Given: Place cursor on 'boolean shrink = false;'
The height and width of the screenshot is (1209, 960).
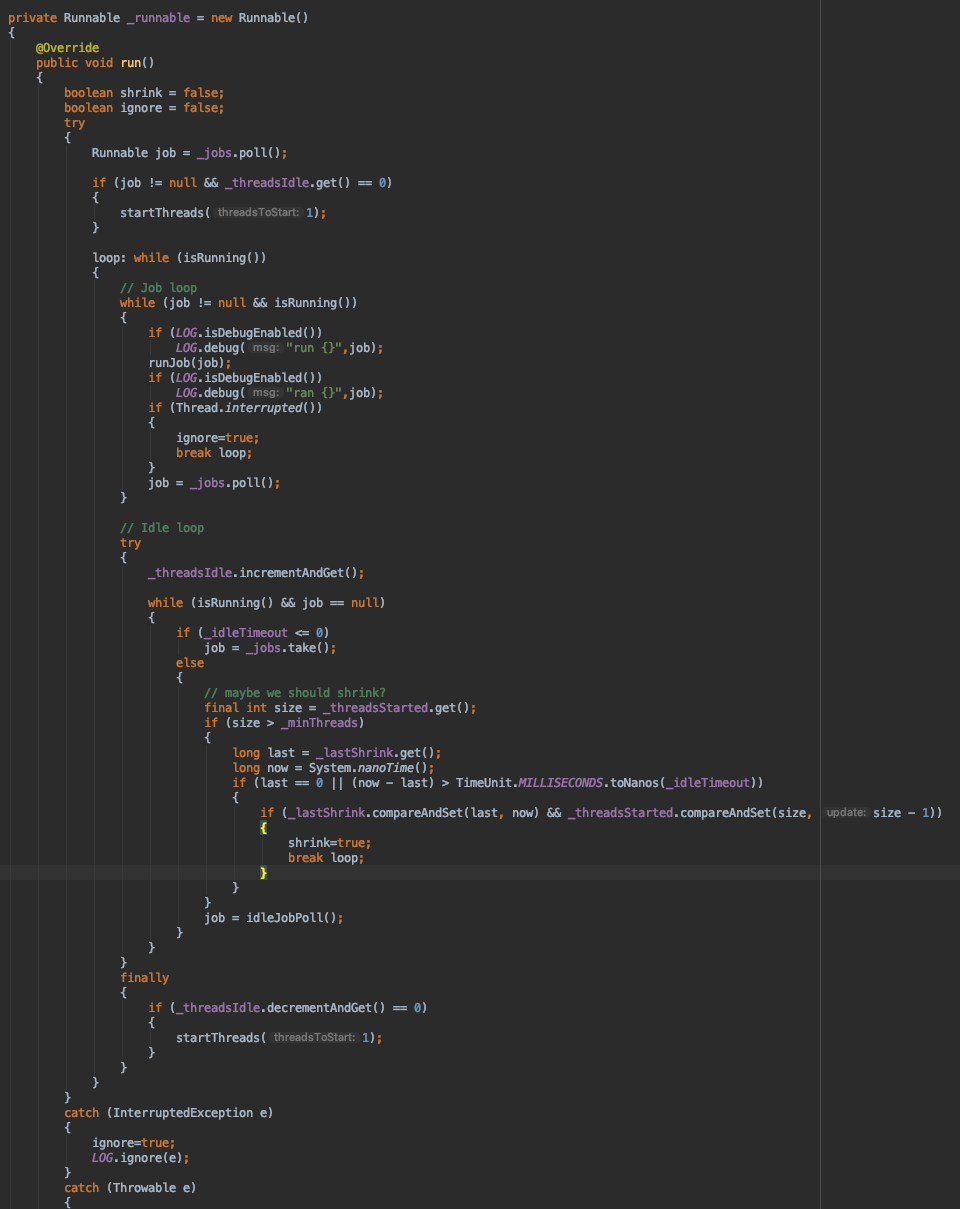Looking at the screenshot, I should click(144, 93).
